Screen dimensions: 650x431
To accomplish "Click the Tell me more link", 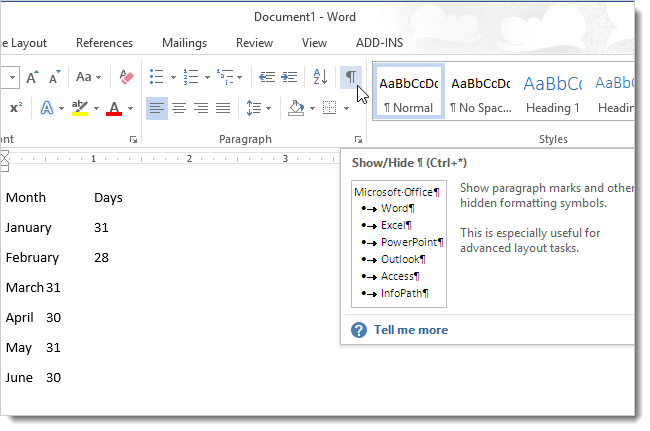I will coord(411,330).
